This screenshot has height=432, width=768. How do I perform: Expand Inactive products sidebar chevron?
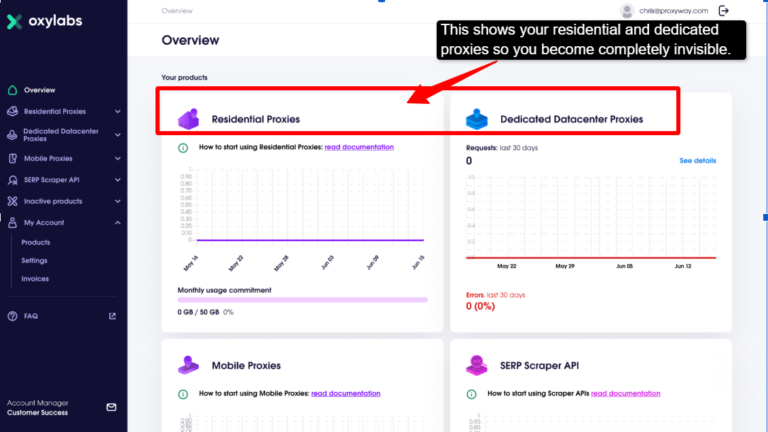coord(118,201)
